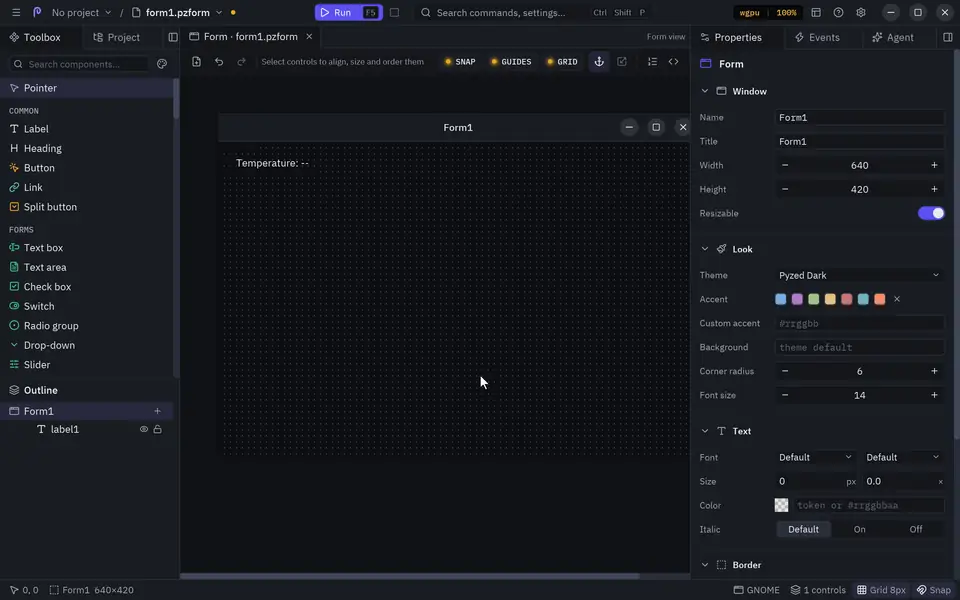Image resolution: width=960 pixels, height=600 pixels.
Task: Toggle SNAP in the designer toolbar
Action: [460, 62]
